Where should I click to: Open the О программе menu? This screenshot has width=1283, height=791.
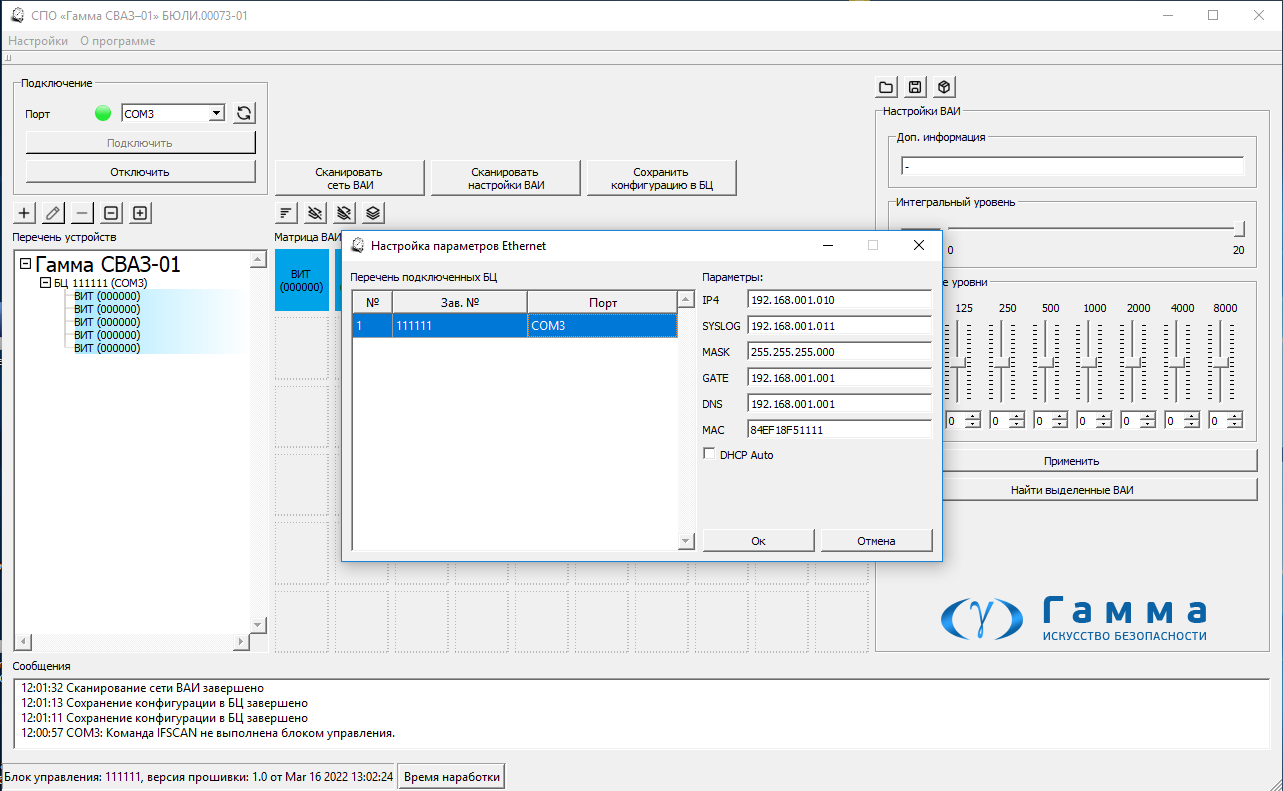pos(118,41)
